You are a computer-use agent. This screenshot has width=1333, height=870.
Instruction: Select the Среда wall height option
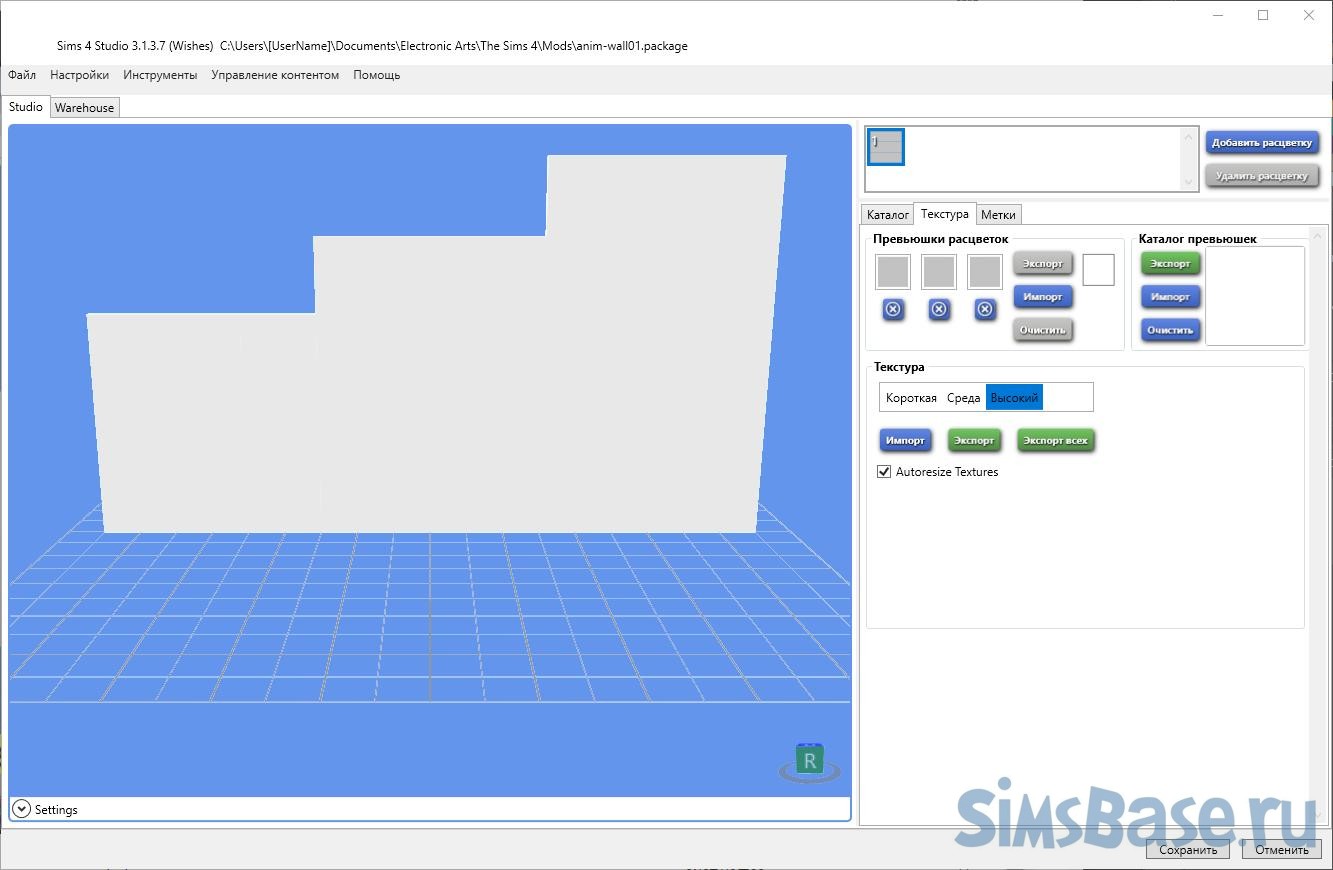[x=963, y=398]
